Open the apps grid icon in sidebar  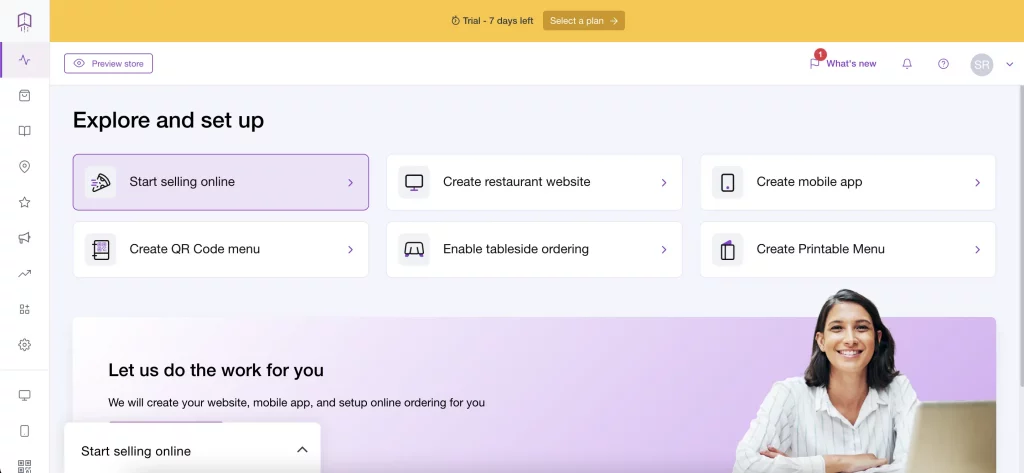(x=24, y=309)
